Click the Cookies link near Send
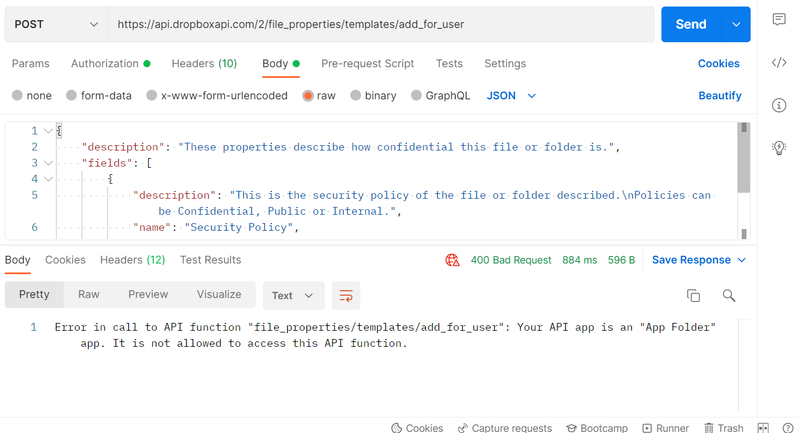800x433 pixels. tap(718, 63)
